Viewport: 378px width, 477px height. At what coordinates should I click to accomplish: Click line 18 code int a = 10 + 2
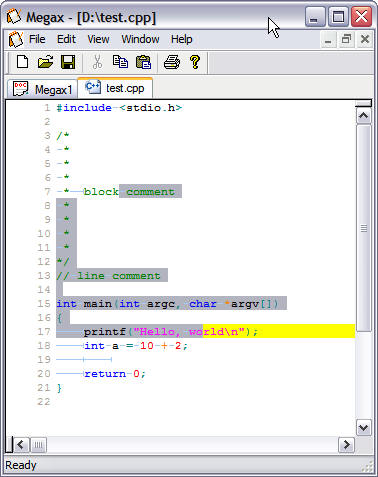coord(136,346)
